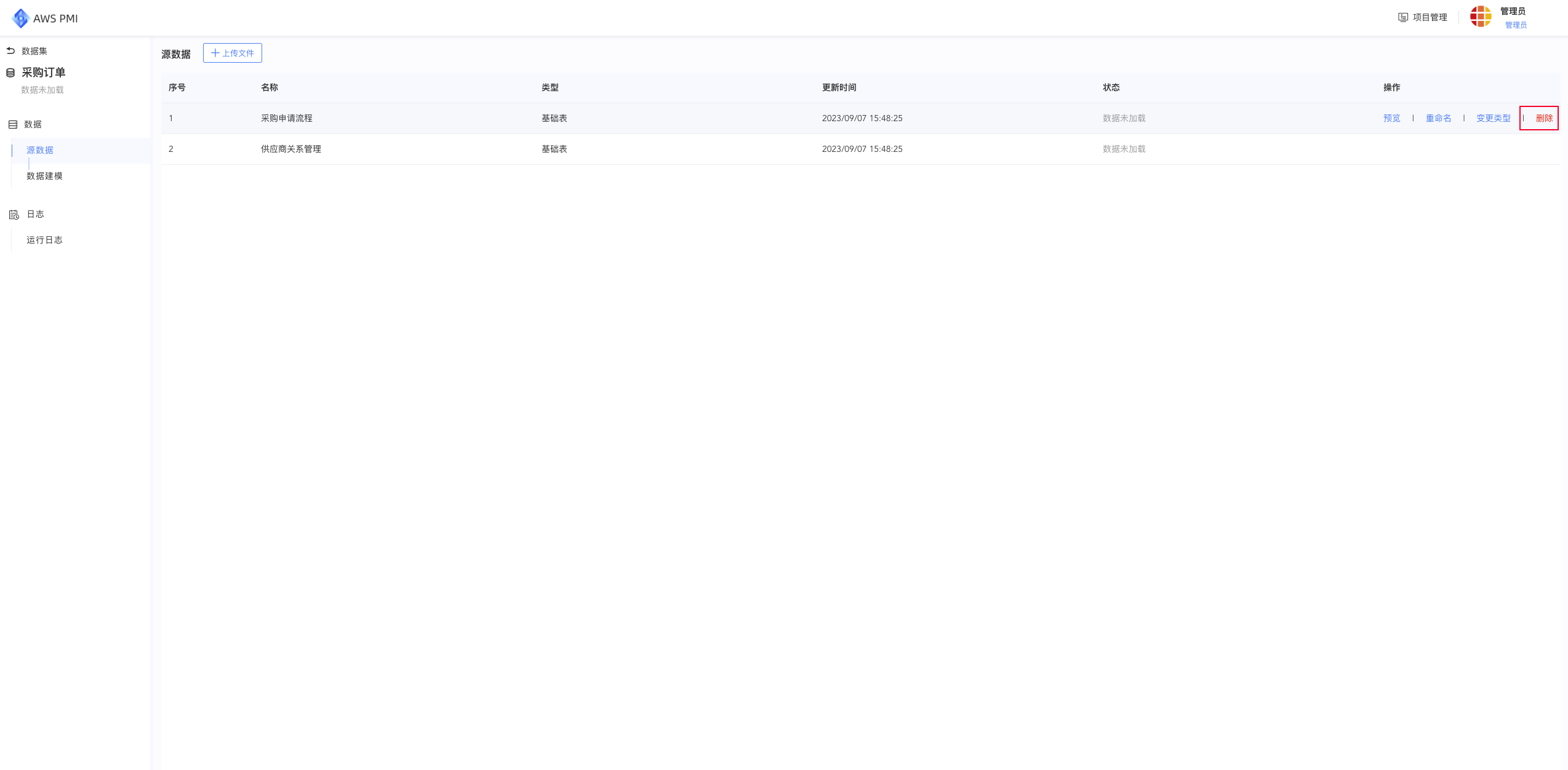Click the 数据 section icon in sidebar
The image size is (1568, 770).
coord(12,124)
